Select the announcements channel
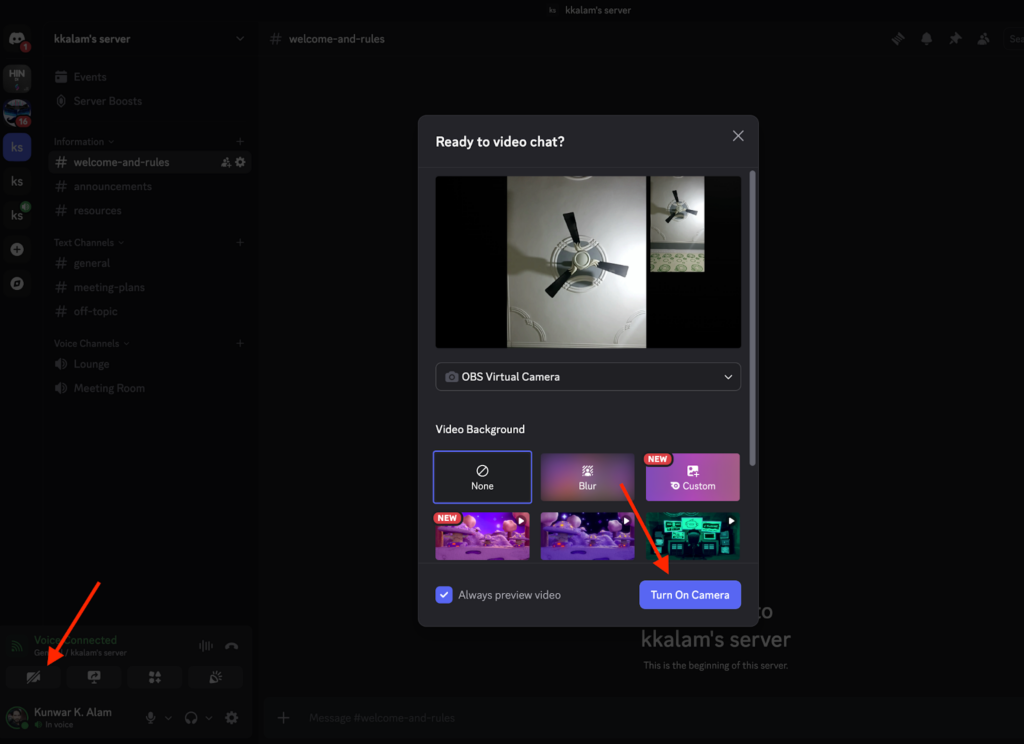This screenshot has width=1024, height=744. point(112,186)
